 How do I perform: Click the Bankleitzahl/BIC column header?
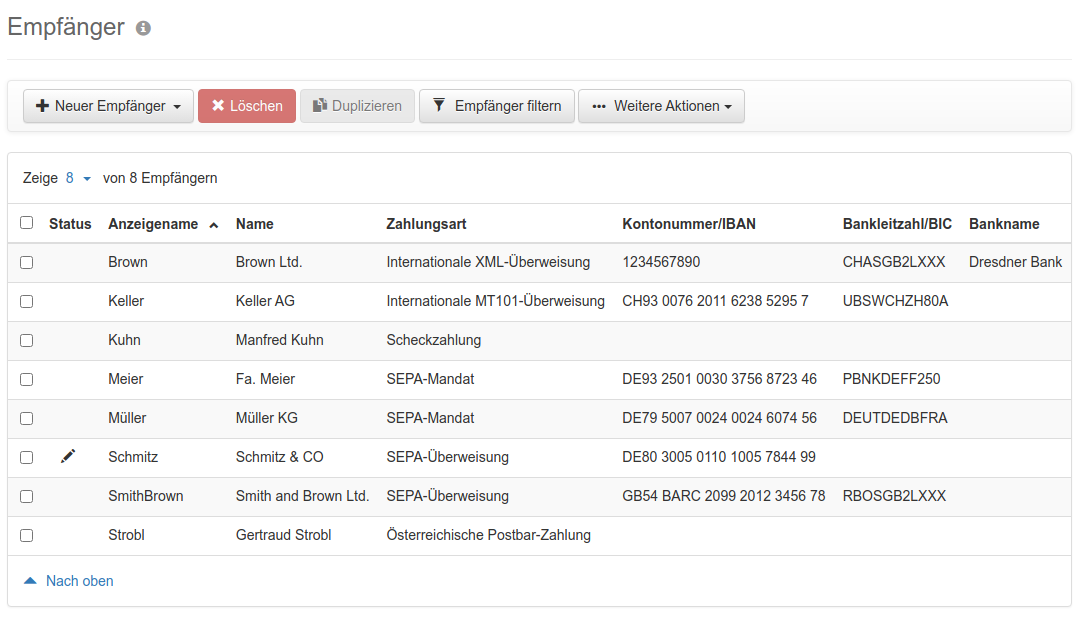pos(897,224)
